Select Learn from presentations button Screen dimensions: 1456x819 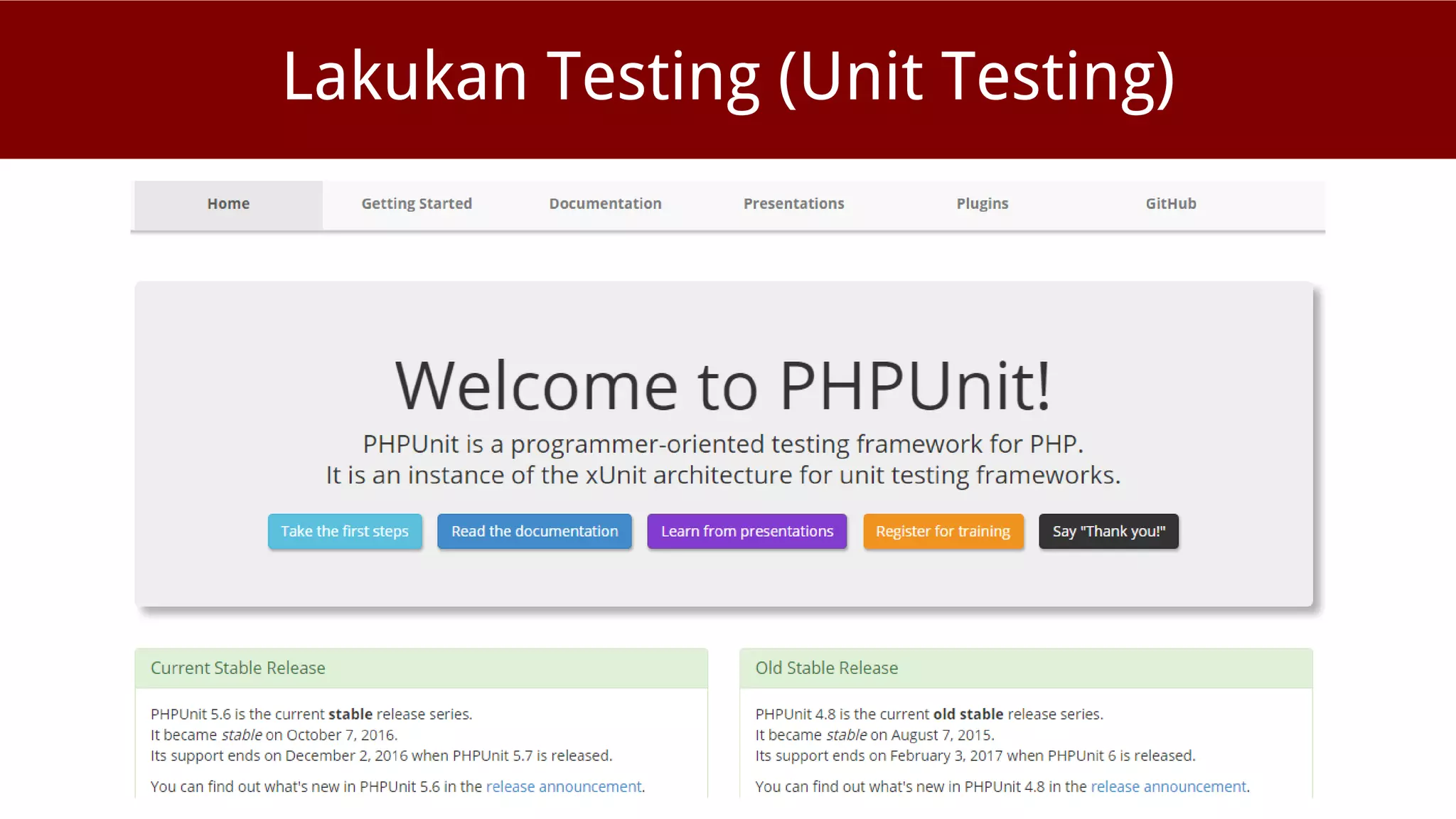point(747,531)
